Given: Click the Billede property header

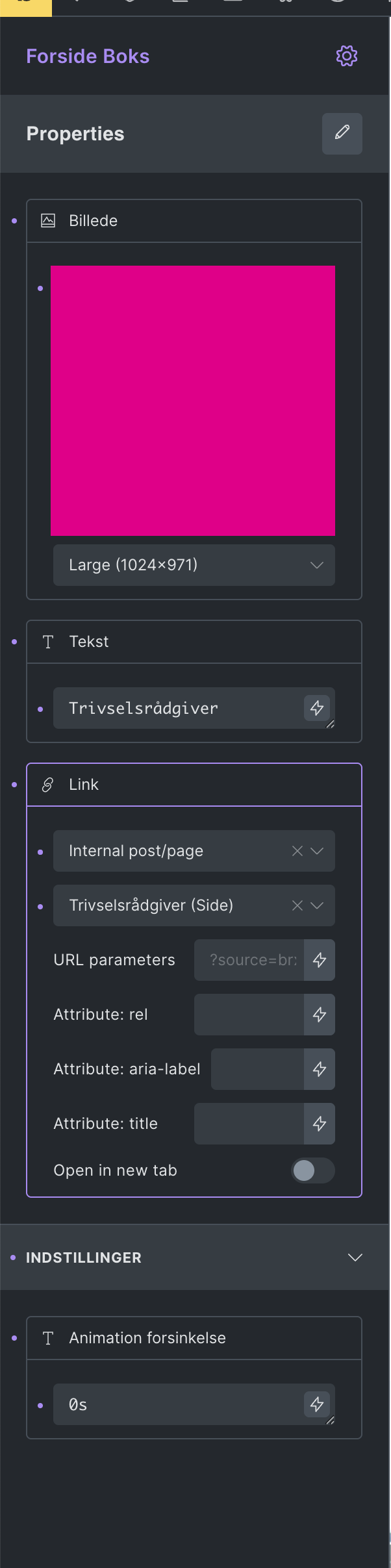Looking at the screenshot, I should [x=194, y=220].
